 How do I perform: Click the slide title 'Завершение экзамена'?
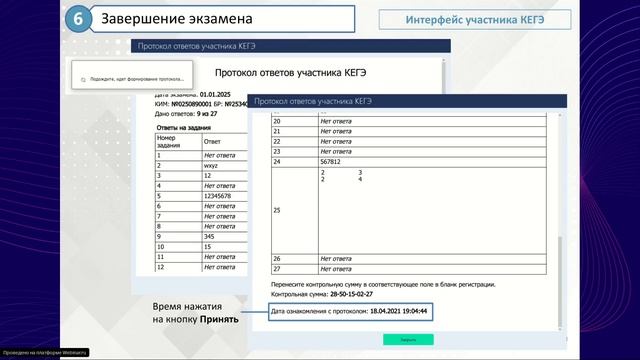tap(177, 19)
